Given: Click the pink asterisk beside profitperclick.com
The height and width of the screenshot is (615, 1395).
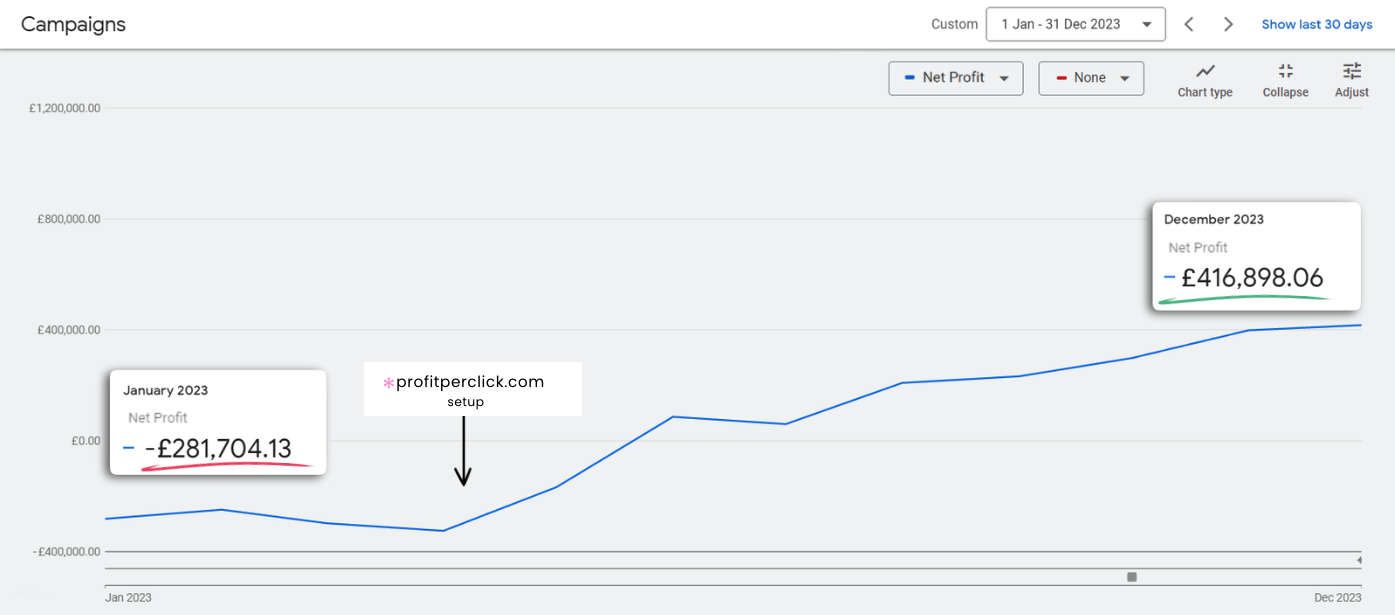Looking at the screenshot, I should click(x=388, y=383).
